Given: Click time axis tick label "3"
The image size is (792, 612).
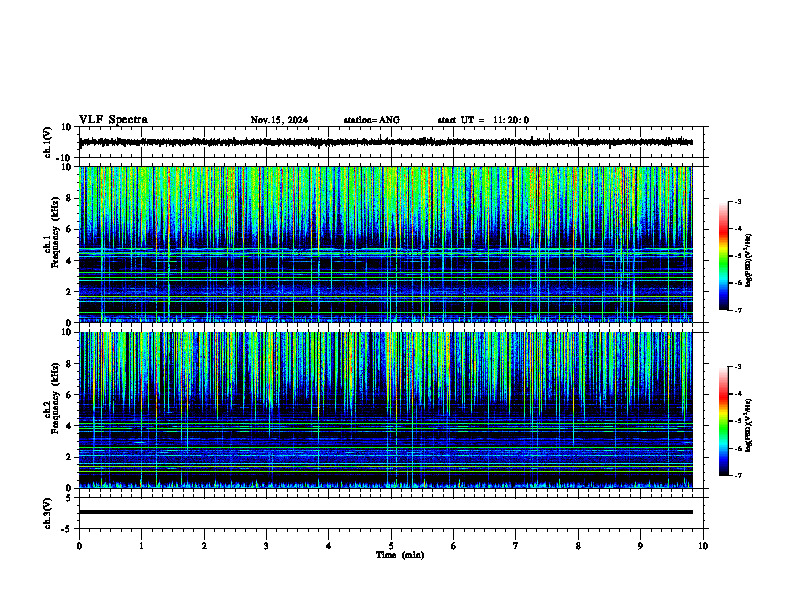Looking at the screenshot, I should tap(266, 546).
